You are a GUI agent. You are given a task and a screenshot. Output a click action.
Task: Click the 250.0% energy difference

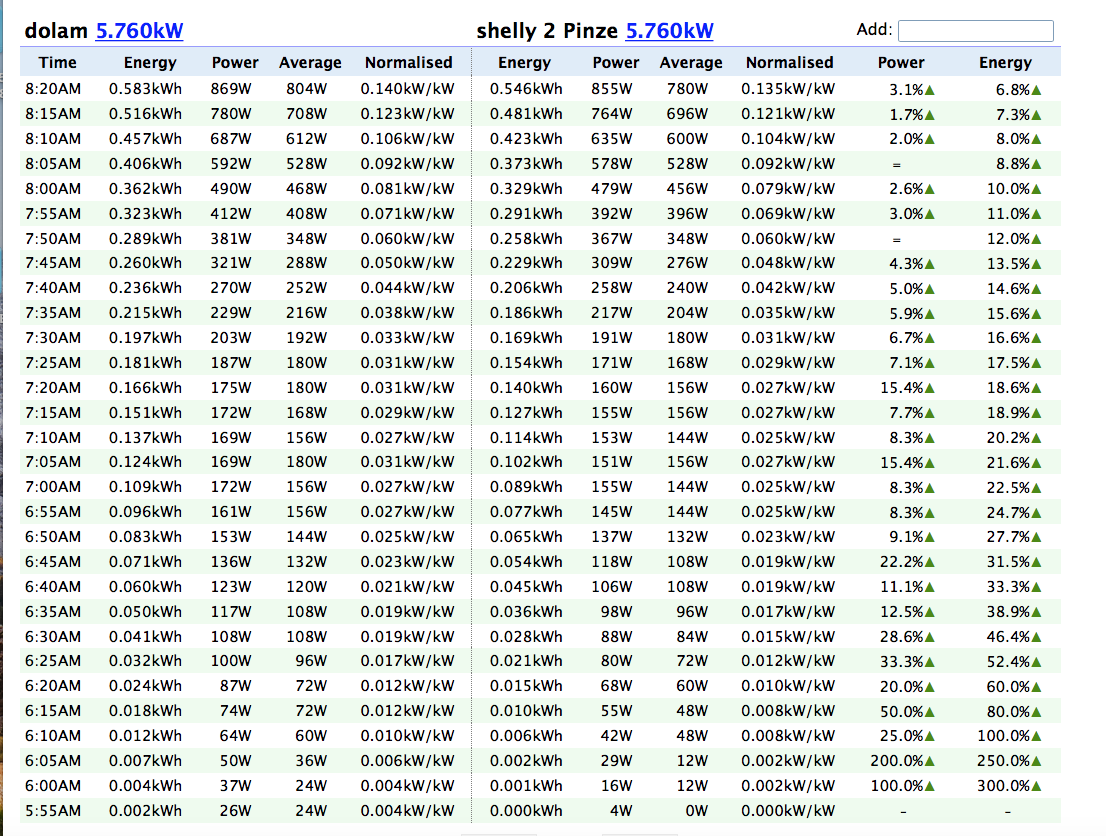click(1004, 761)
